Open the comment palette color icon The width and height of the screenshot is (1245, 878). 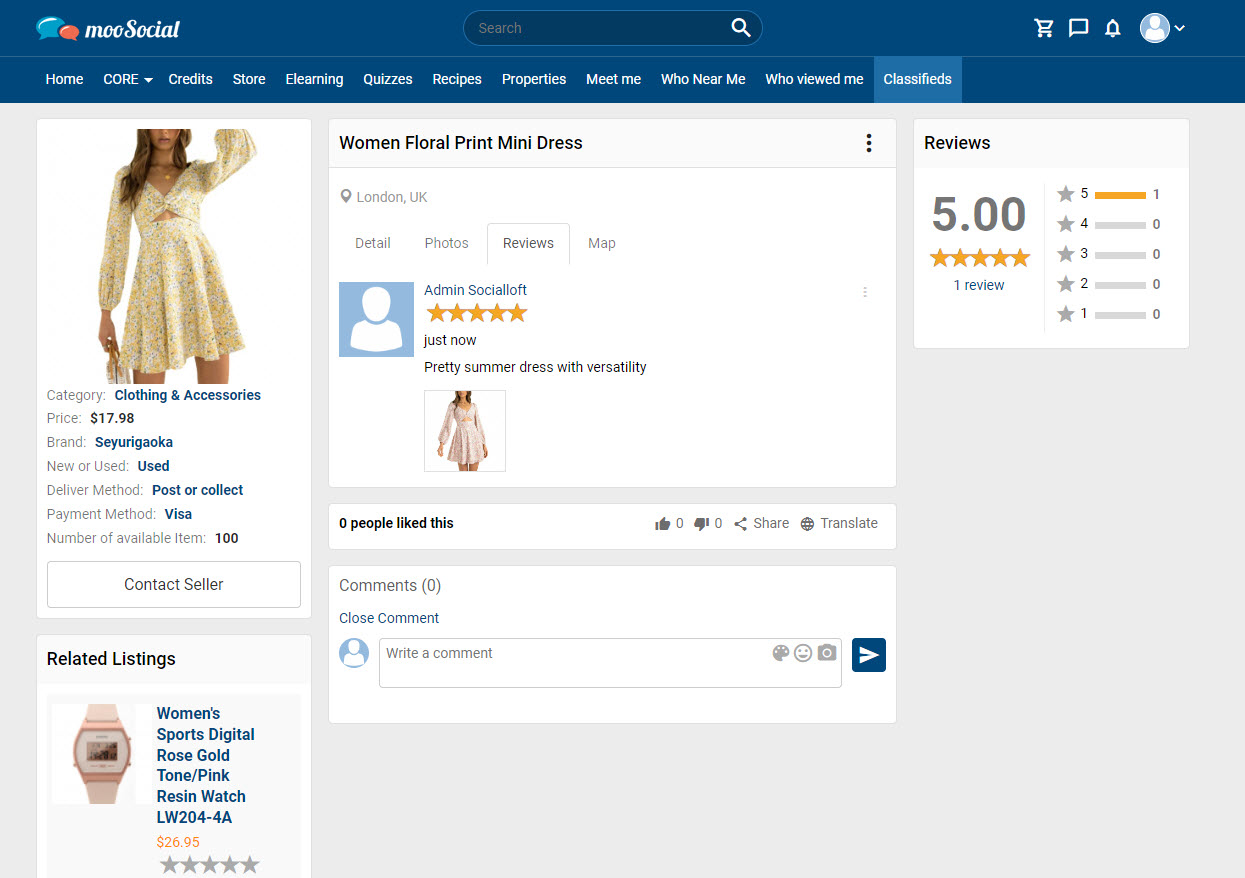tap(781, 653)
